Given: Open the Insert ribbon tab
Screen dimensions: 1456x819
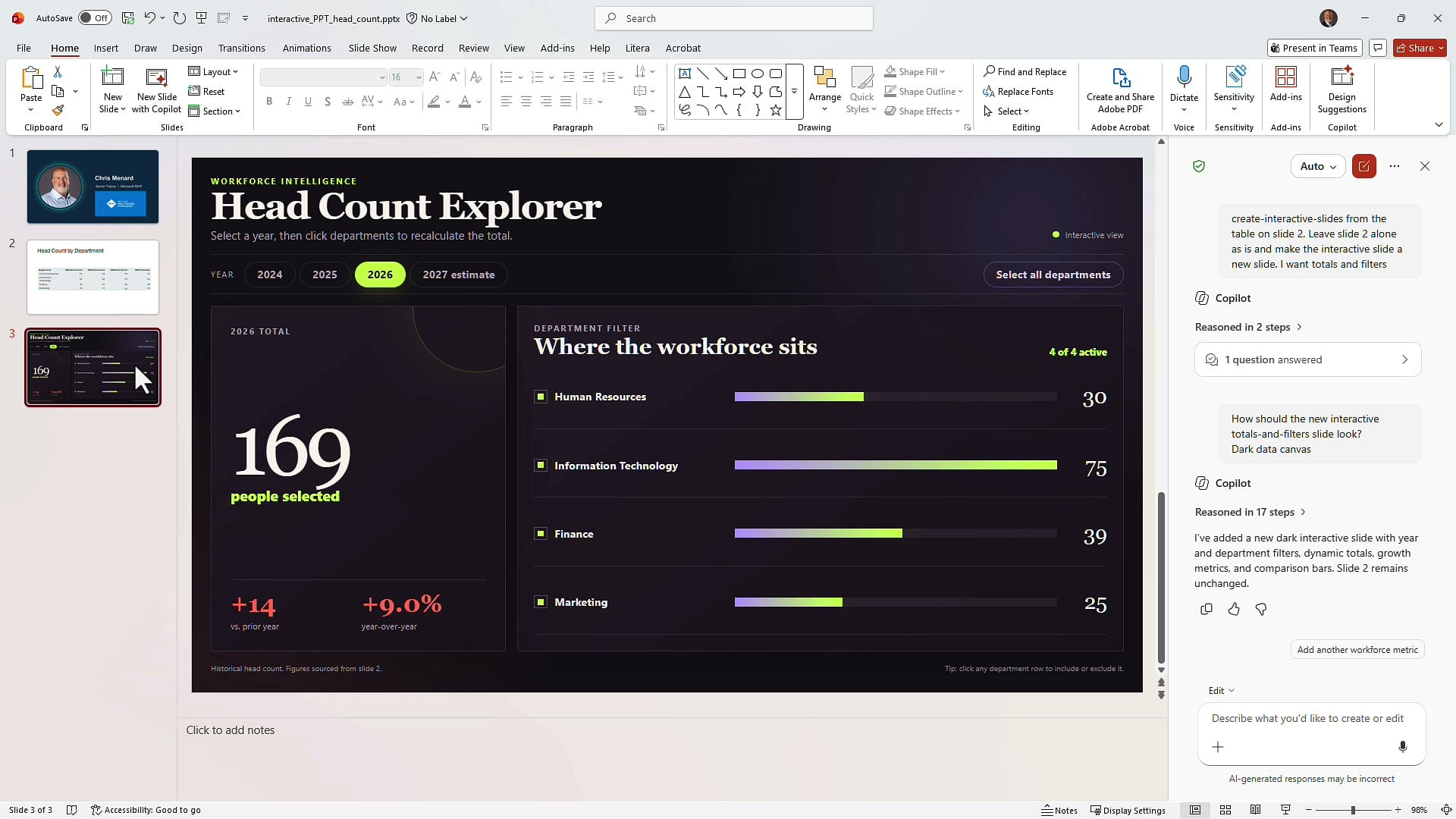Looking at the screenshot, I should (x=106, y=48).
